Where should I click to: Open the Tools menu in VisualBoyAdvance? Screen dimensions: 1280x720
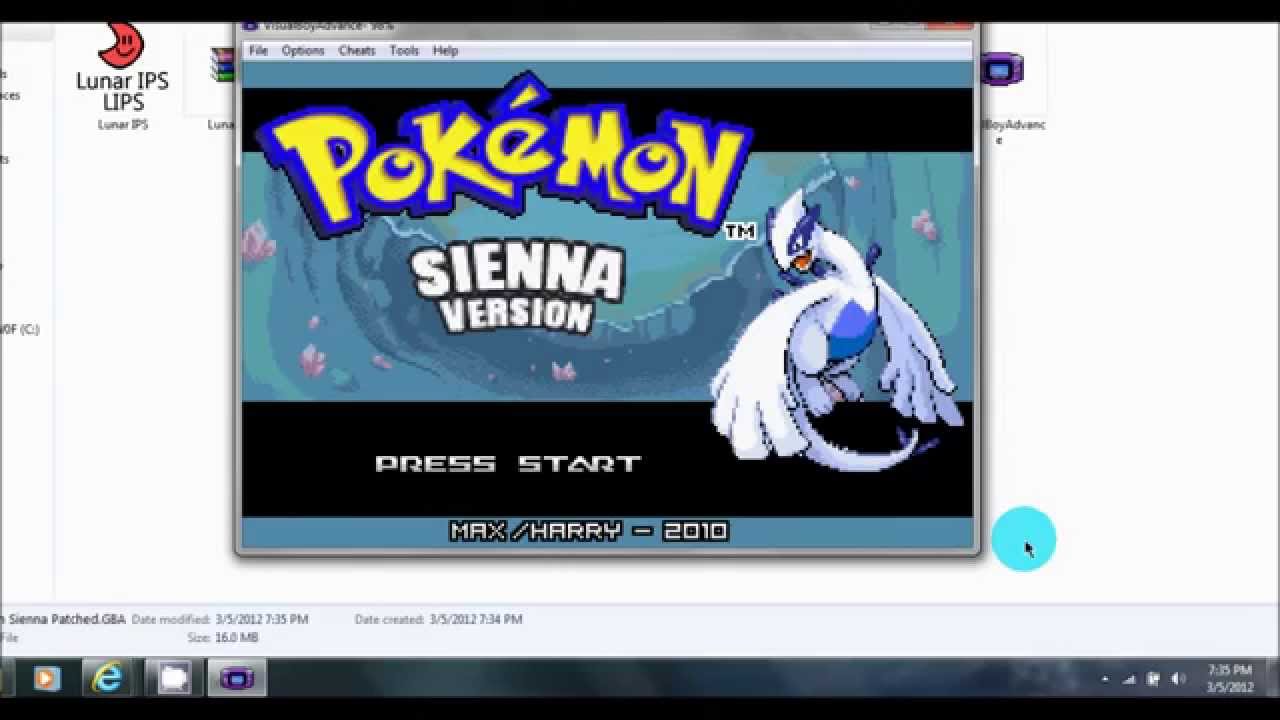404,50
